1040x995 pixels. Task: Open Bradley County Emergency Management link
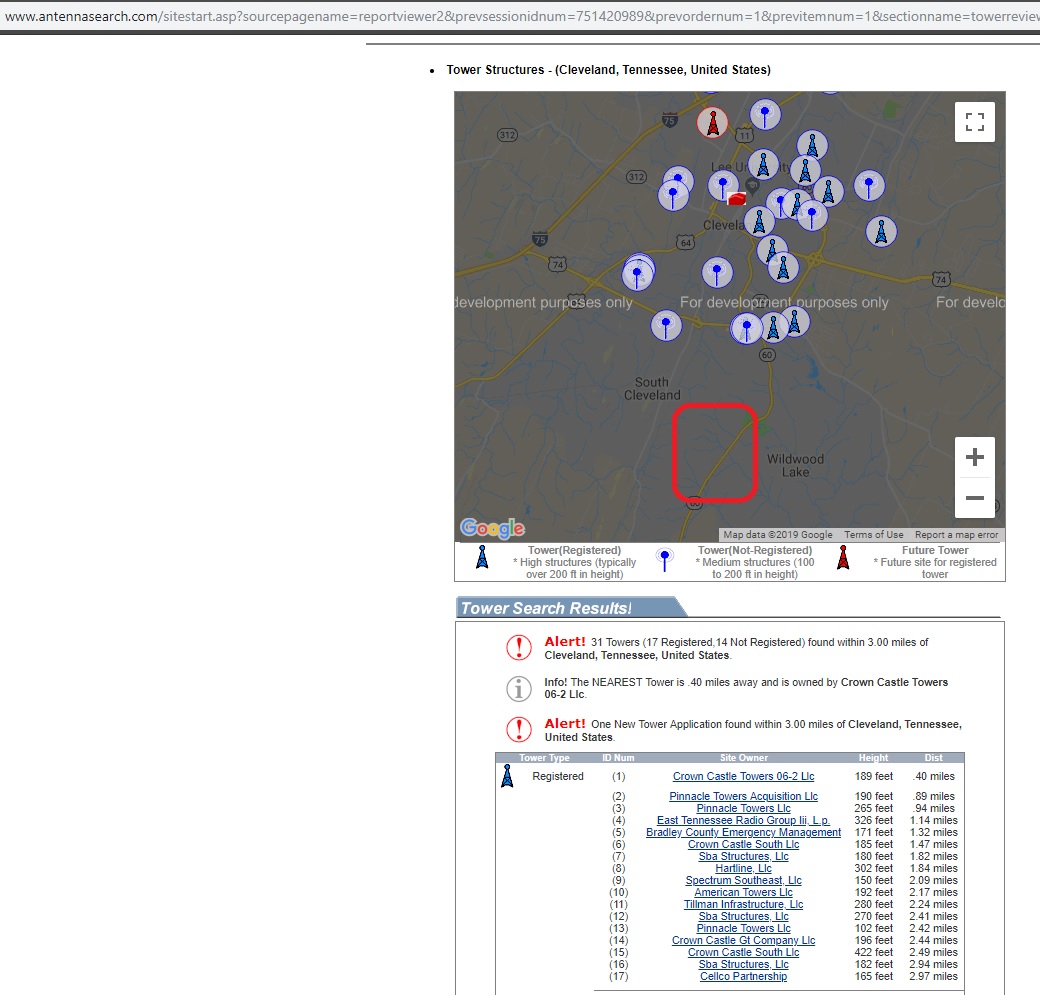744,832
